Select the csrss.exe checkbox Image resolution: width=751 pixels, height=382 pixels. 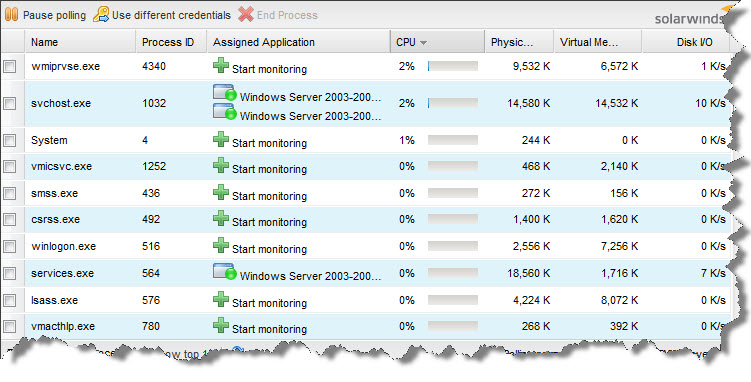(10, 219)
